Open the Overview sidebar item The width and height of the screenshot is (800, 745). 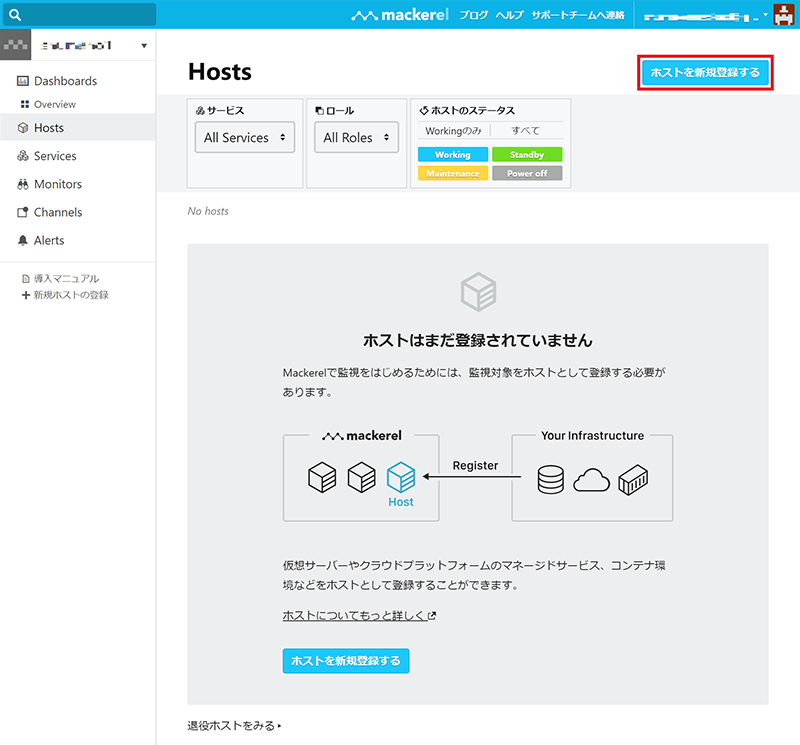pyautogui.click(x=54, y=105)
